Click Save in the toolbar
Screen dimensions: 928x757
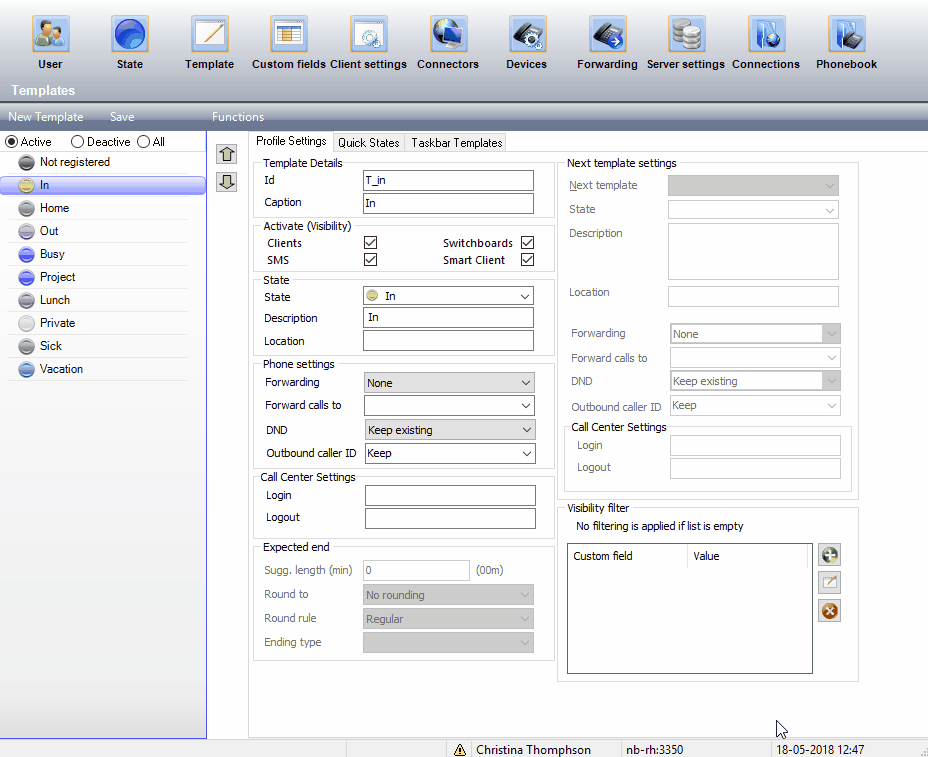(x=122, y=117)
